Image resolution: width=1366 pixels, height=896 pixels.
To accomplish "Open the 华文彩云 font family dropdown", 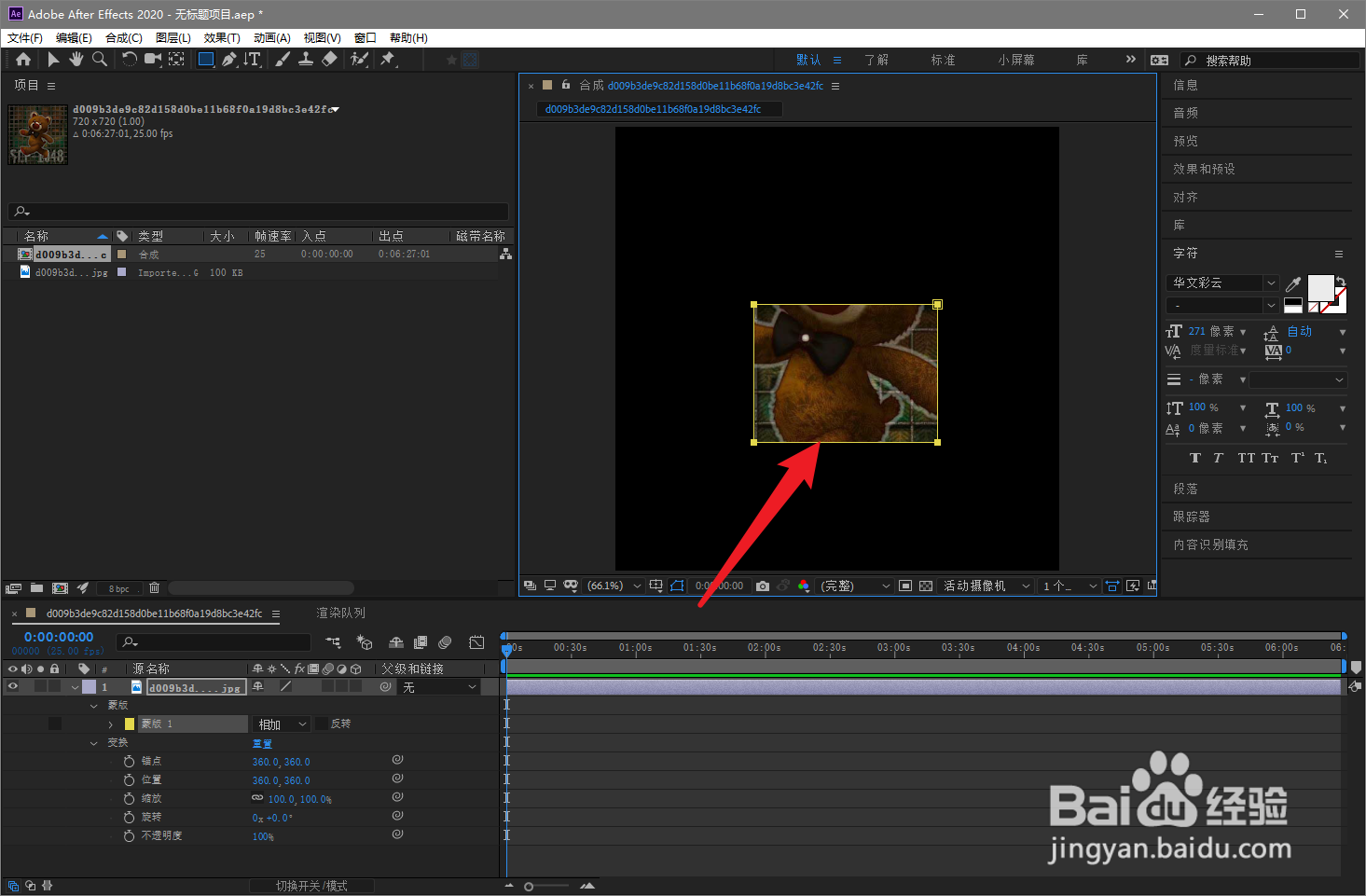I will [1222, 283].
